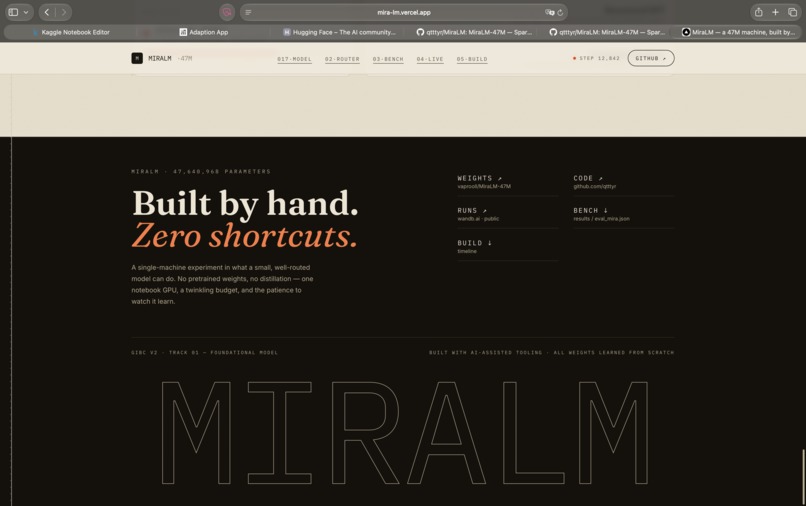806x506 pixels.
Task: Click the MiraLM logo icon in header
Action: coord(137,58)
